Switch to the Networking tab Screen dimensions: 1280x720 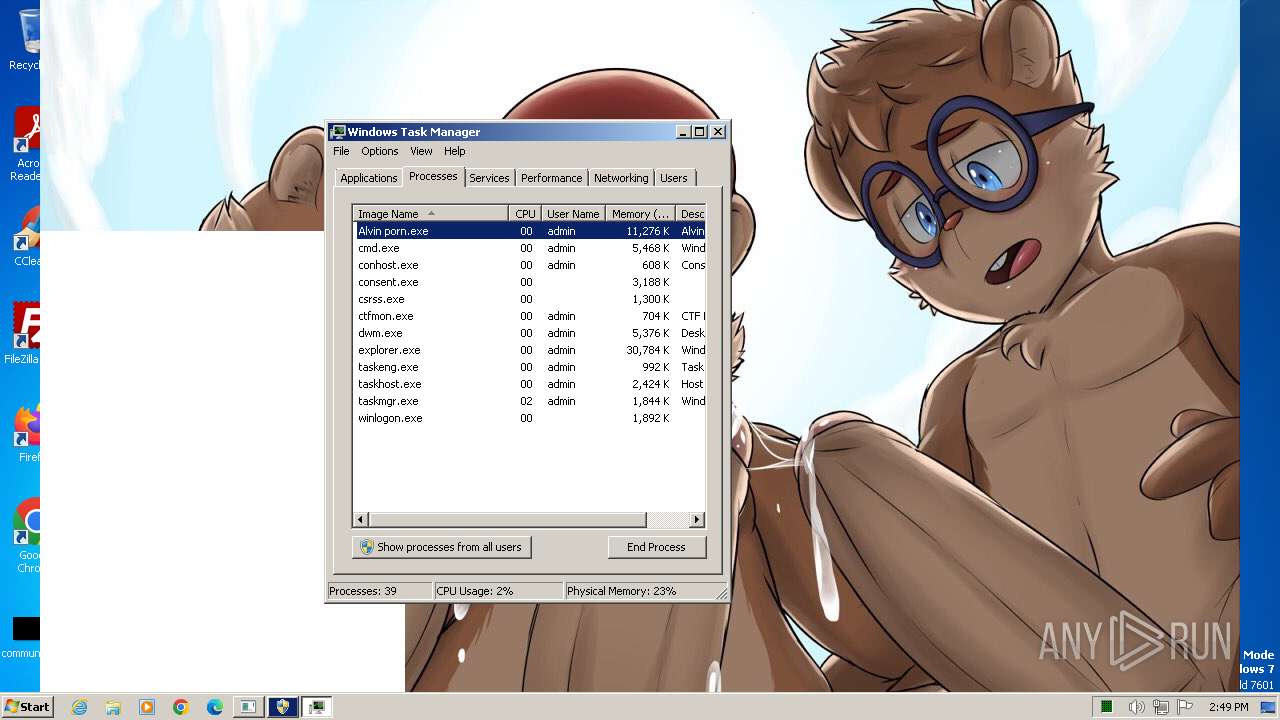tap(621, 178)
